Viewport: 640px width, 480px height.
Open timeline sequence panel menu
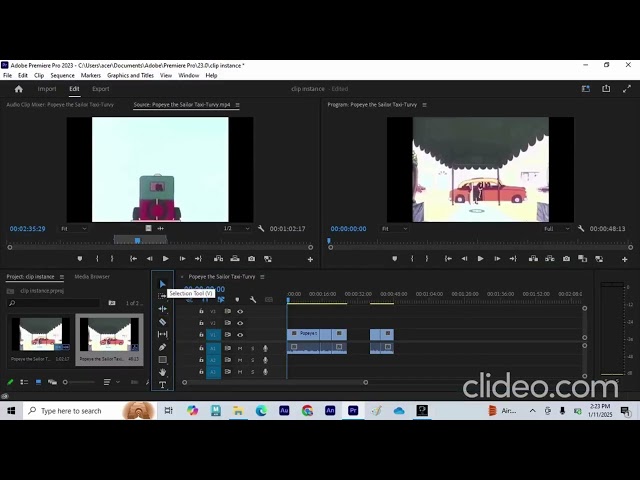(262, 277)
